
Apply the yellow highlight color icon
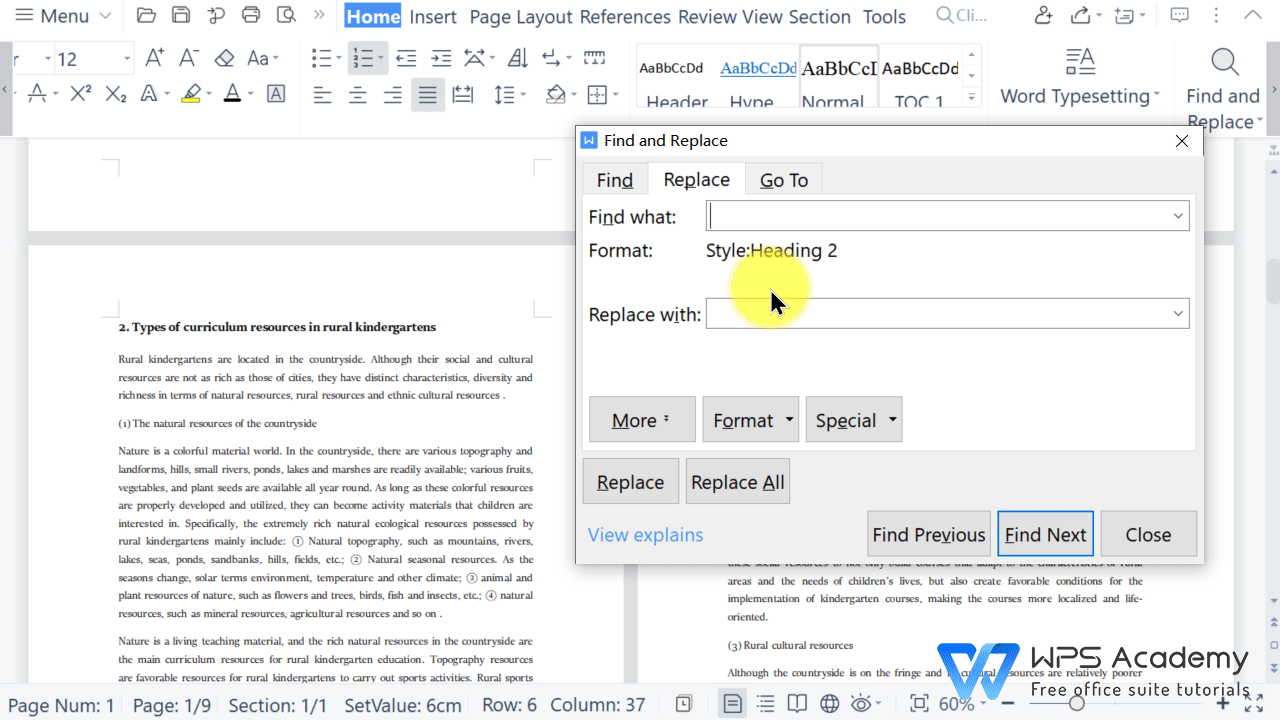190,93
